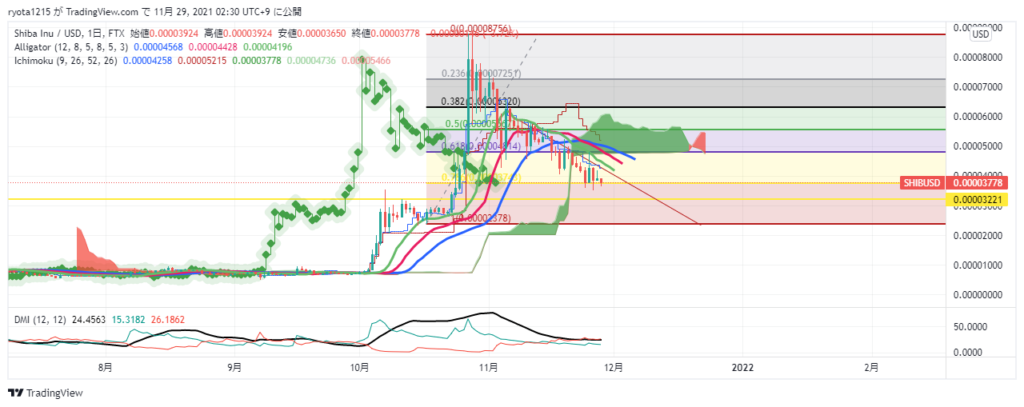Click the 50.0000 level on DMI axis
Viewport: 1024px width, 407px height.
click(973, 327)
